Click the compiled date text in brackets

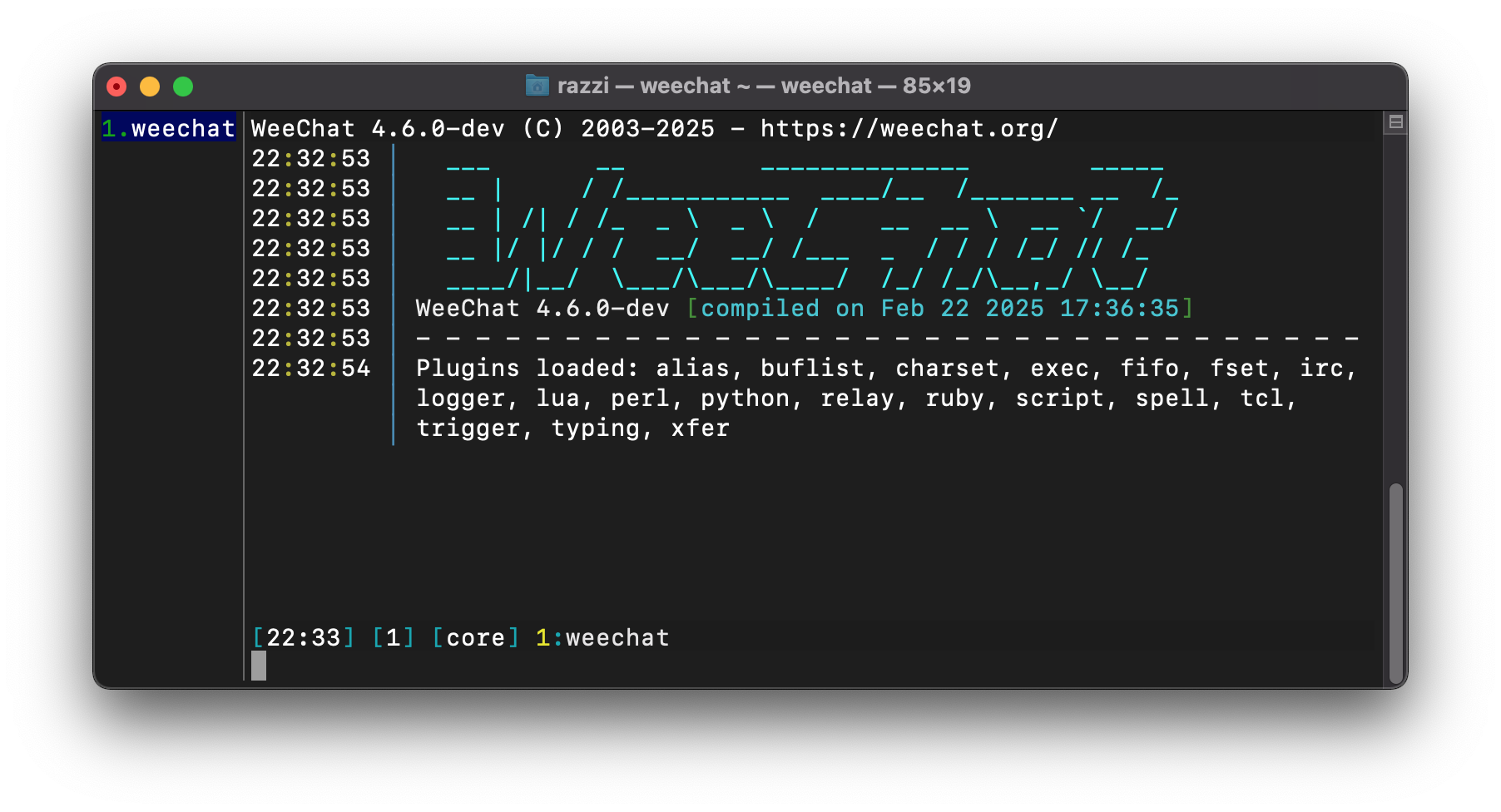pyautogui.click(x=940, y=308)
